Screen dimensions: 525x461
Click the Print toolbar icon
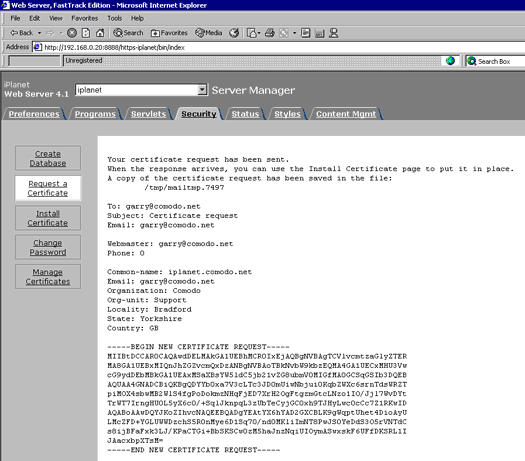pyautogui.click(x=270, y=33)
